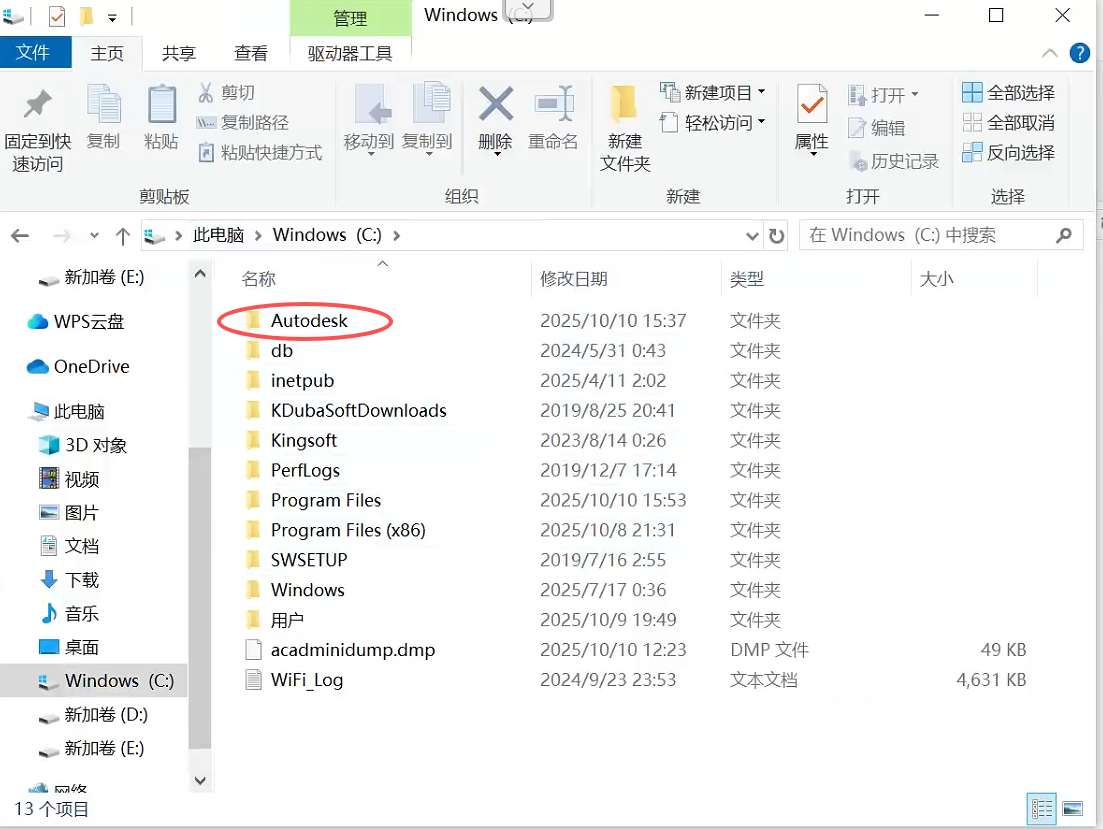
Task: Click 反向选择 to invert selection
Action: point(1009,153)
